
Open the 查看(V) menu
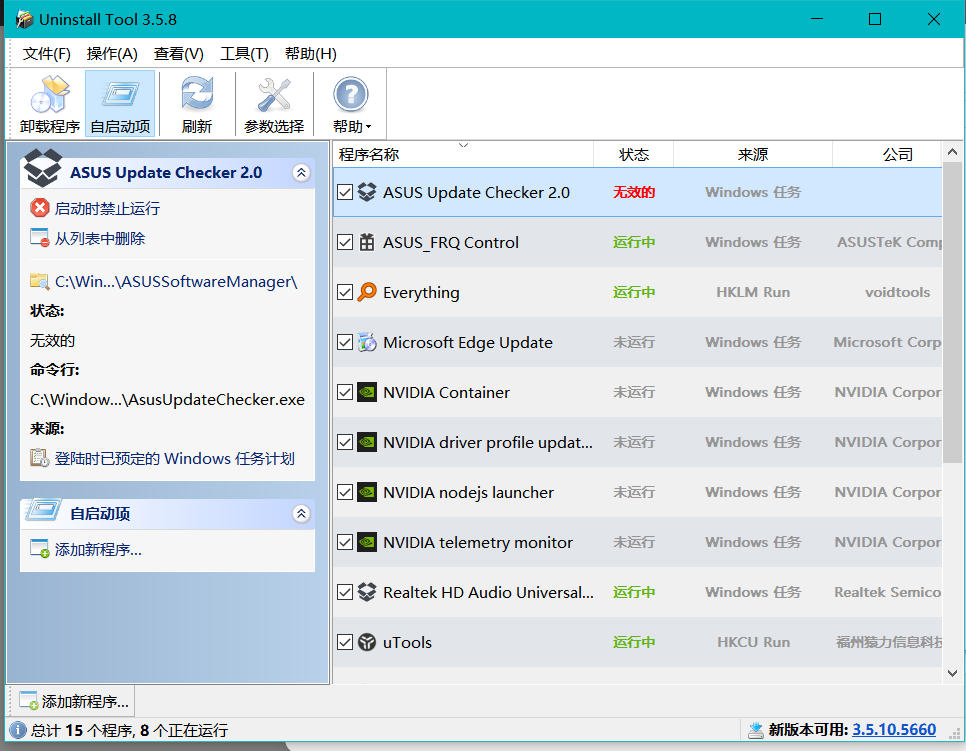178,54
